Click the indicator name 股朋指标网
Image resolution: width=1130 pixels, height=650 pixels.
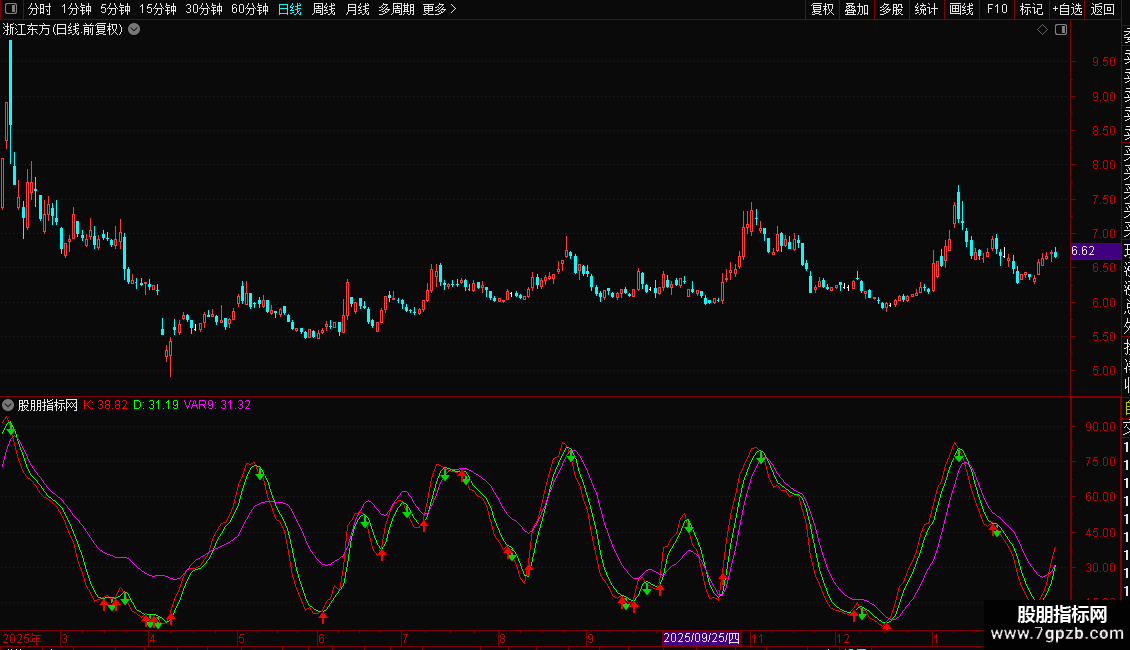(48, 405)
